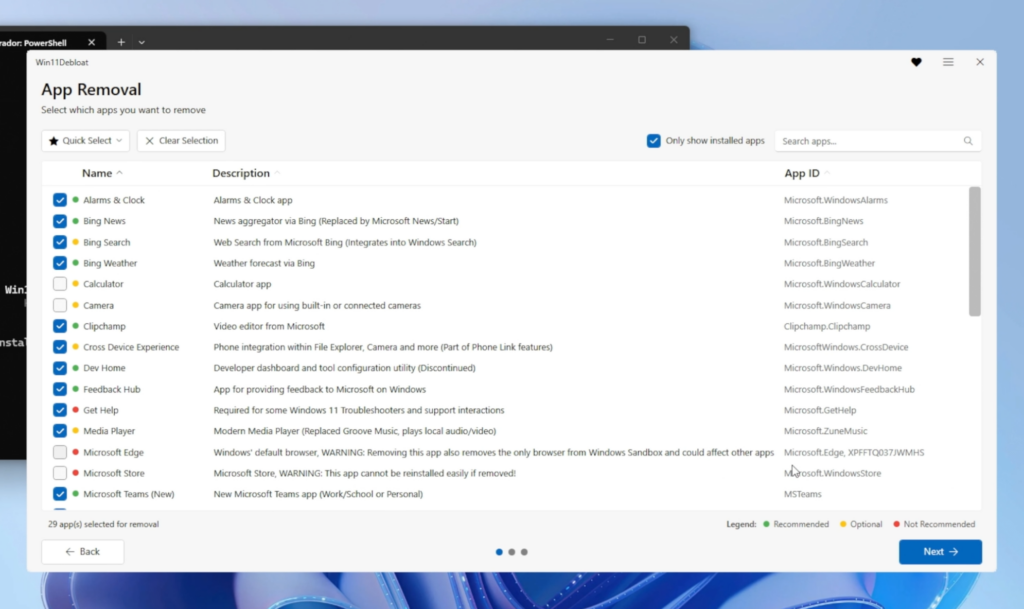1024x609 pixels.
Task: Click the 'Clipchamp' app name
Action: click(104, 326)
